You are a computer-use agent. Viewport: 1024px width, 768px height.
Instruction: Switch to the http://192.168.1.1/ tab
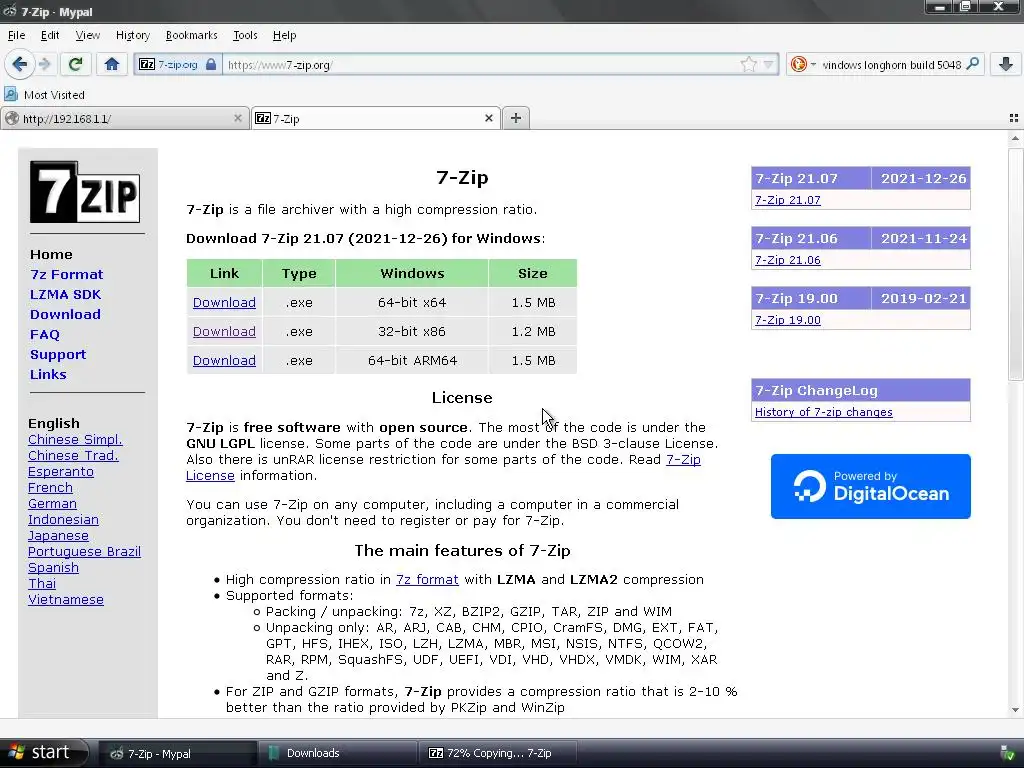coord(124,118)
